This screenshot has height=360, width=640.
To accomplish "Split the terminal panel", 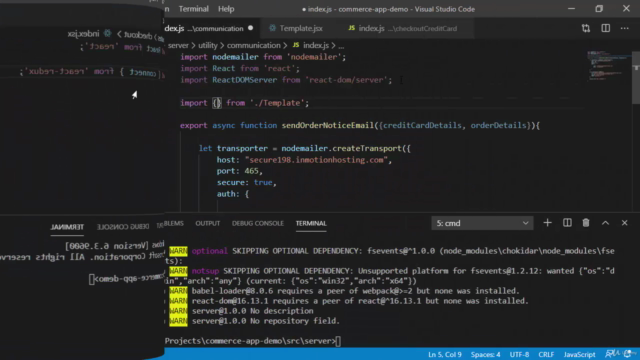I will 567,223.
